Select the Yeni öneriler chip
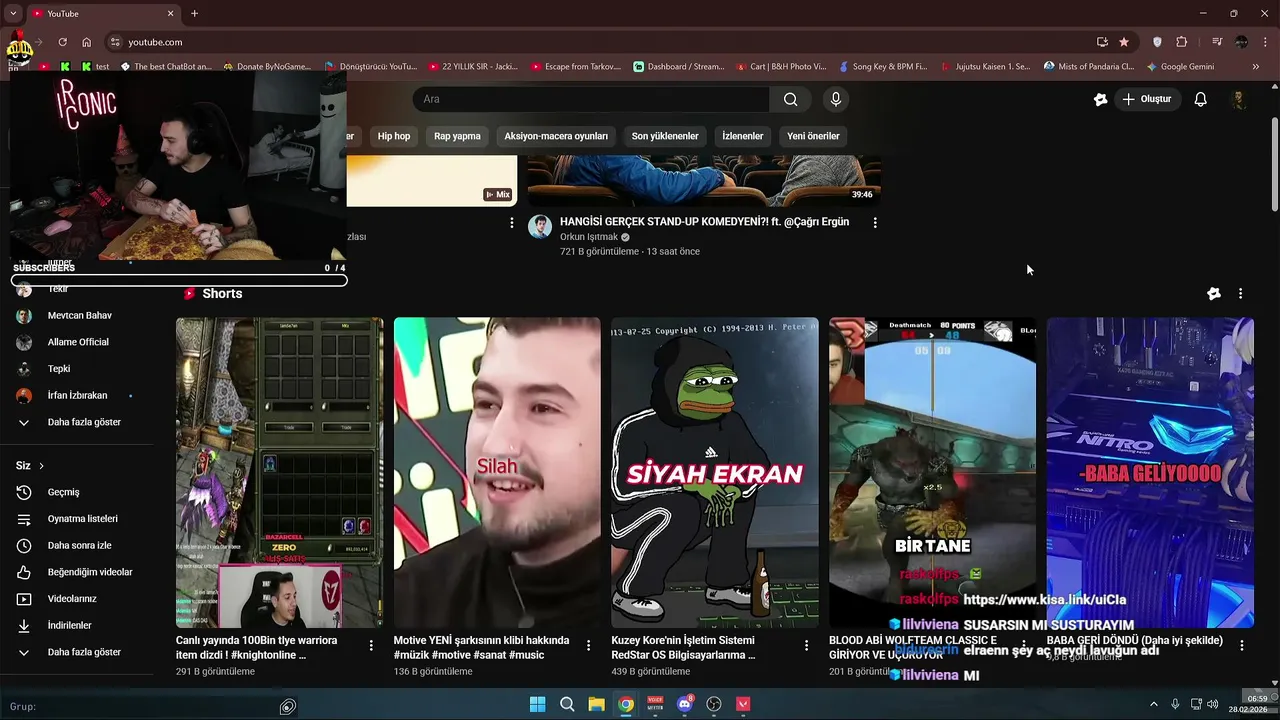 point(813,136)
